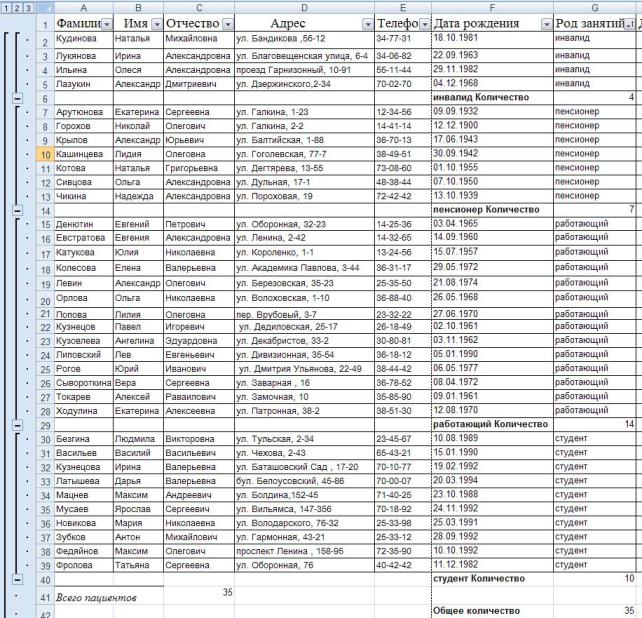This screenshot has height=618, width=642.
Task: Click address бул. Белоусовский, 45-86
Action: tap(290, 481)
